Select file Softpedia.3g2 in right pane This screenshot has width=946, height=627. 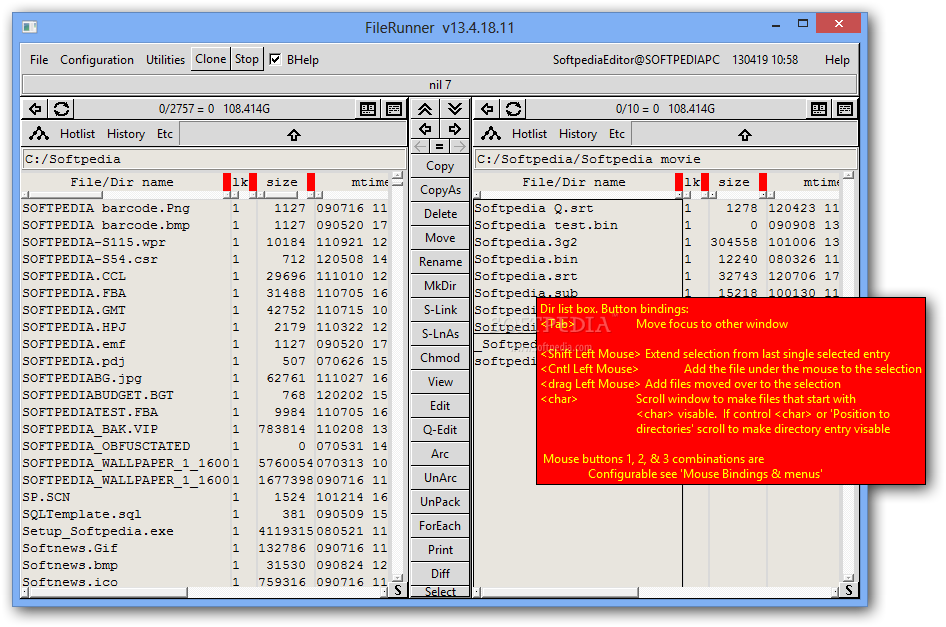pos(525,242)
